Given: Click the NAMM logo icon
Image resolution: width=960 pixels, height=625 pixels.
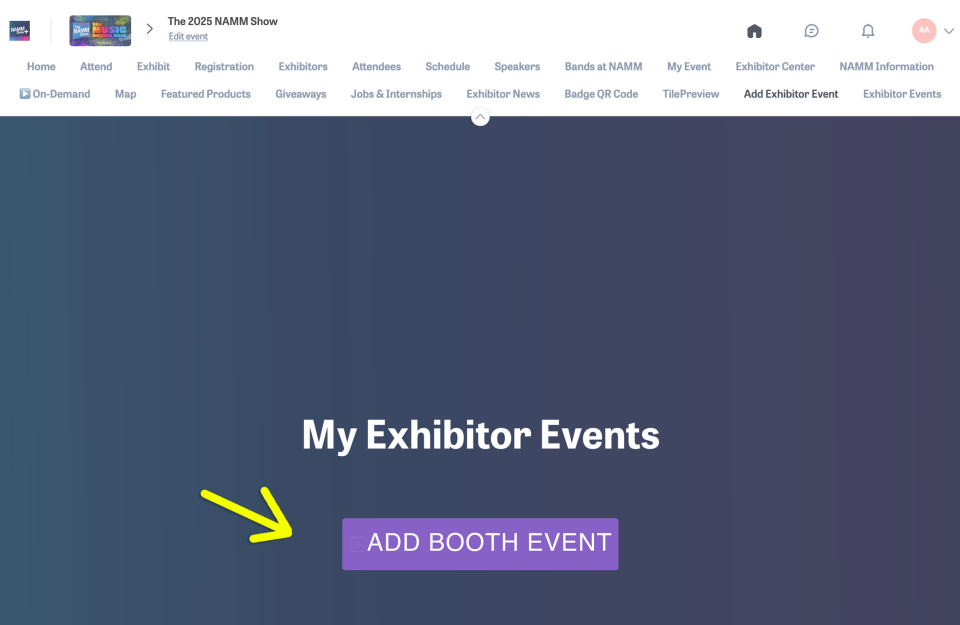Looking at the screenshot, I should 20,30.
